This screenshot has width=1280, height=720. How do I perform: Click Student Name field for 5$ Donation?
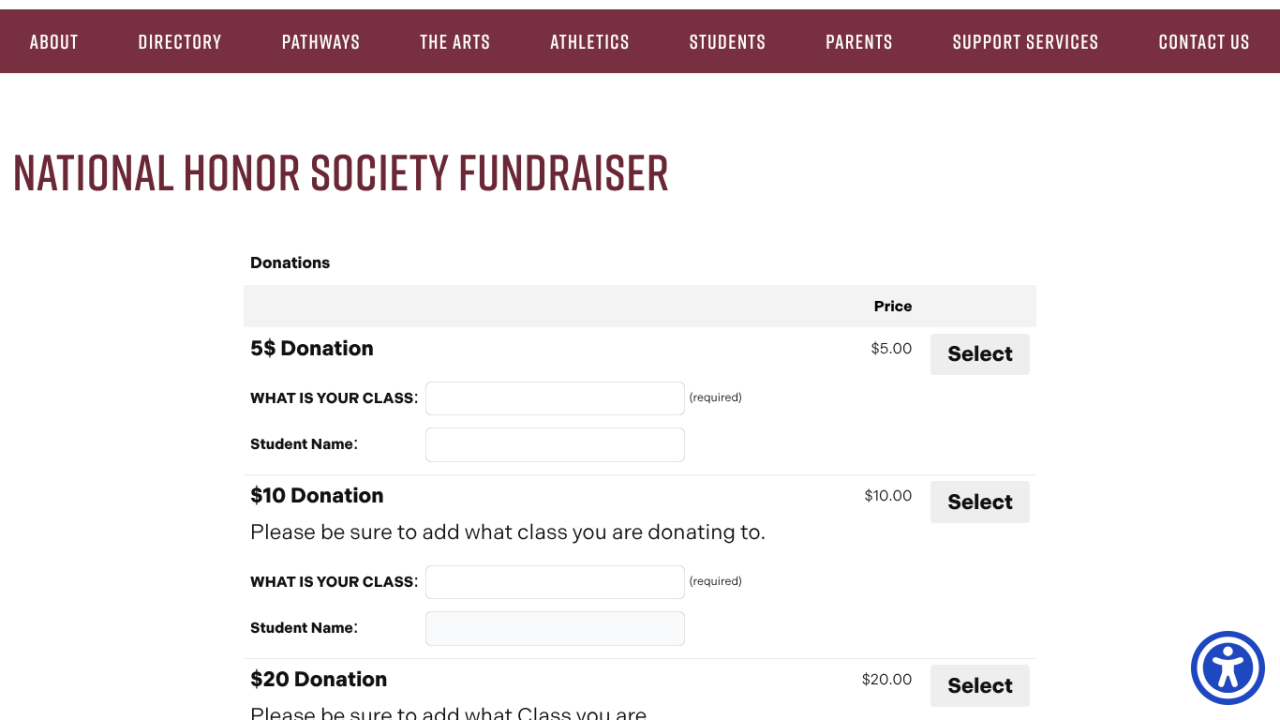point(555,445)
